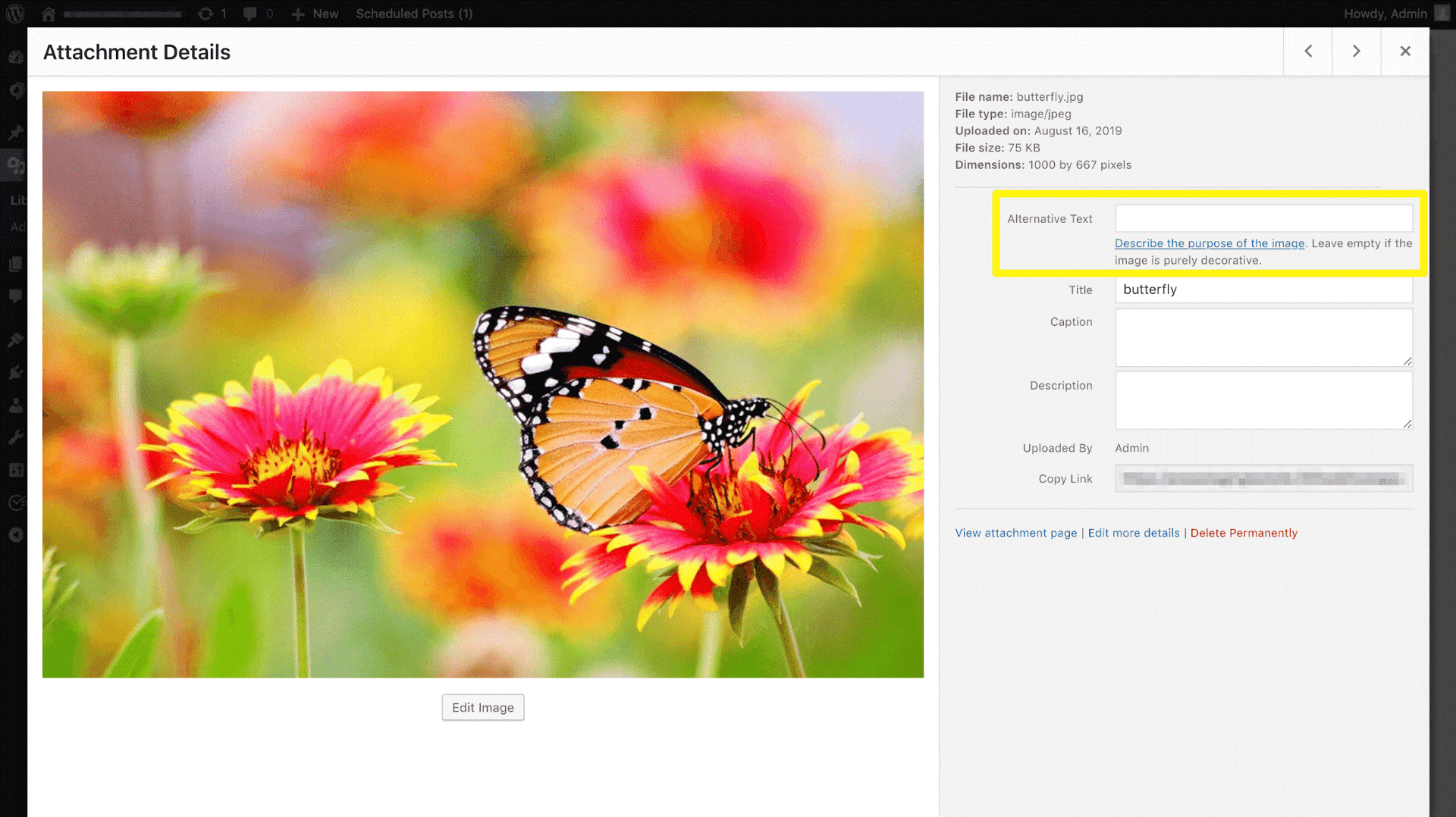1456x817 pixels.
Task: Open the New content menu
Action: (x=315, y=14)
